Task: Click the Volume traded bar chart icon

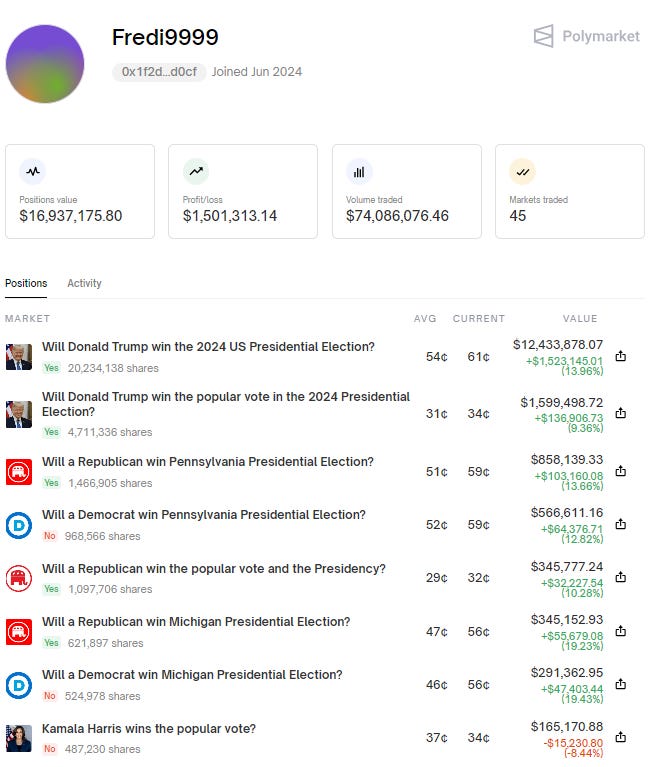Action: [x=360, y=172]
